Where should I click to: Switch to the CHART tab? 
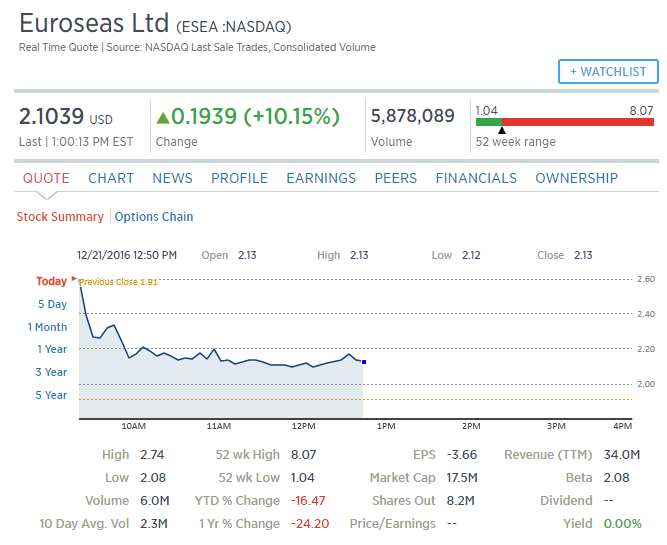tap(111, 178)
